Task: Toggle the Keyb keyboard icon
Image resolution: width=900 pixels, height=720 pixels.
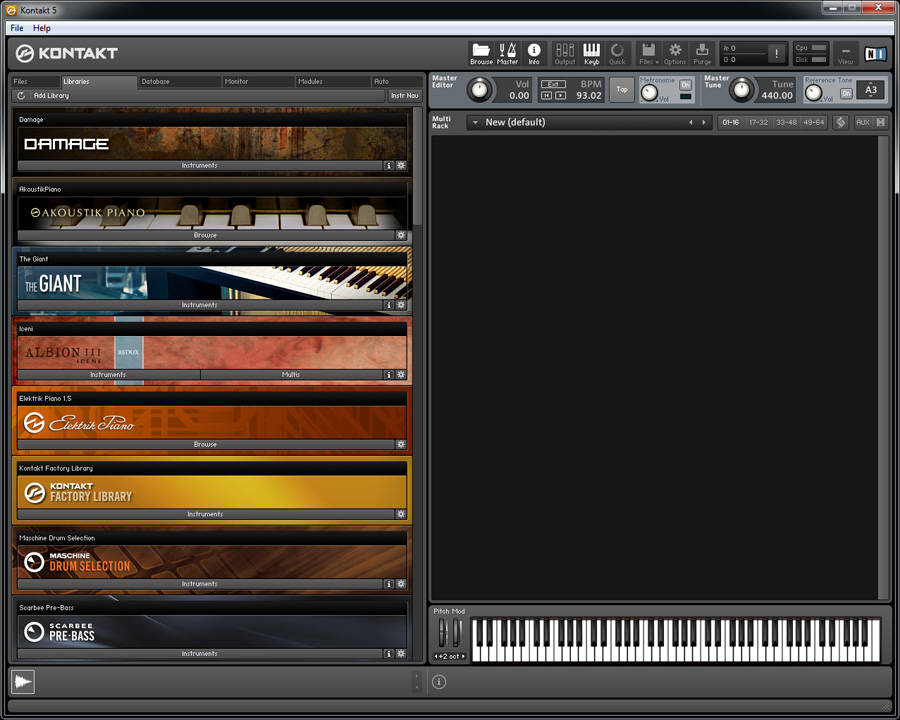Action: coord(592,52)
